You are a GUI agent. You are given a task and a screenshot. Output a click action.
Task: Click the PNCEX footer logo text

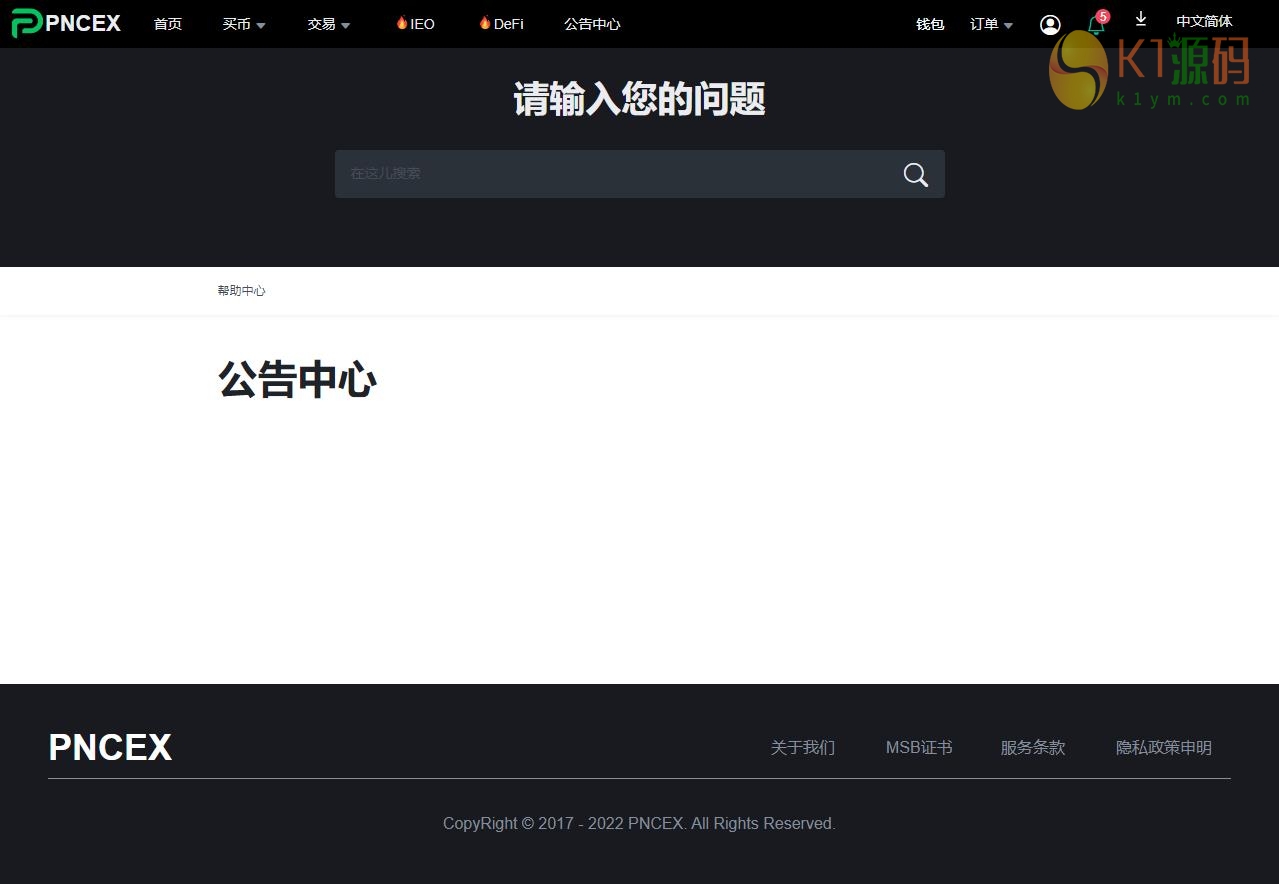(x=110, y=748)
